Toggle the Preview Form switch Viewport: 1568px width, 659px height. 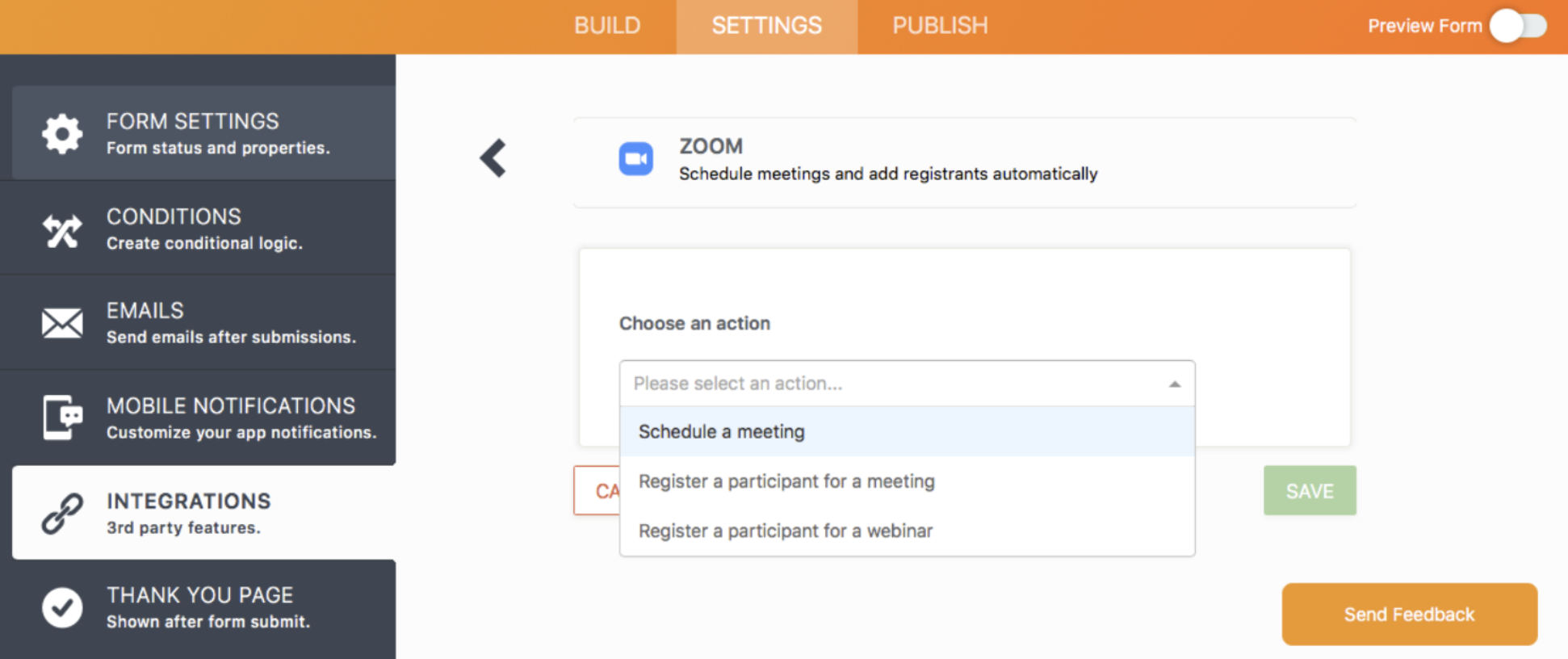coord(1517,26)
